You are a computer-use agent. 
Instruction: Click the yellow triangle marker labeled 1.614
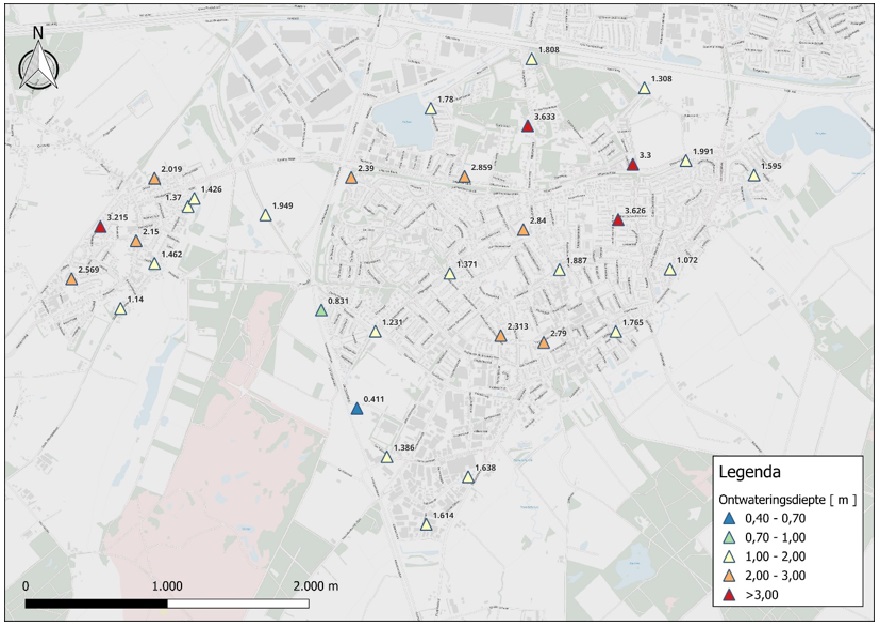[x=426, y=525]
